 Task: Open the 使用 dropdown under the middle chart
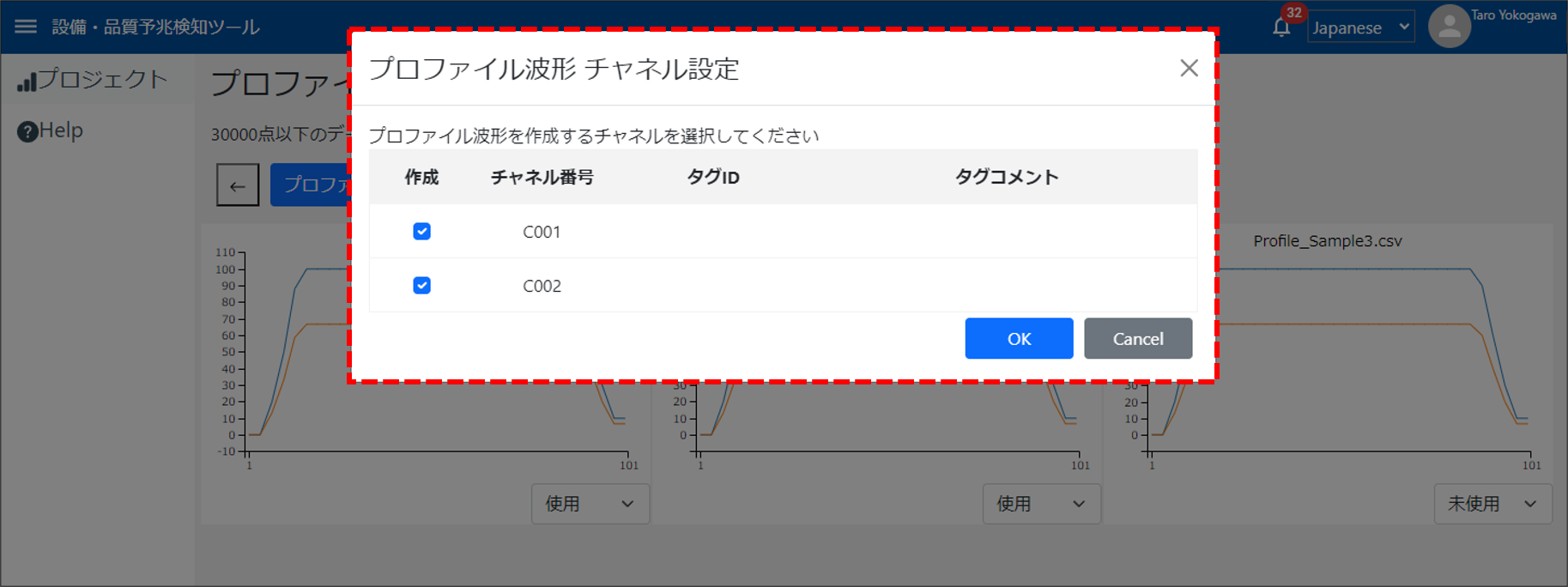(1041, 504)
